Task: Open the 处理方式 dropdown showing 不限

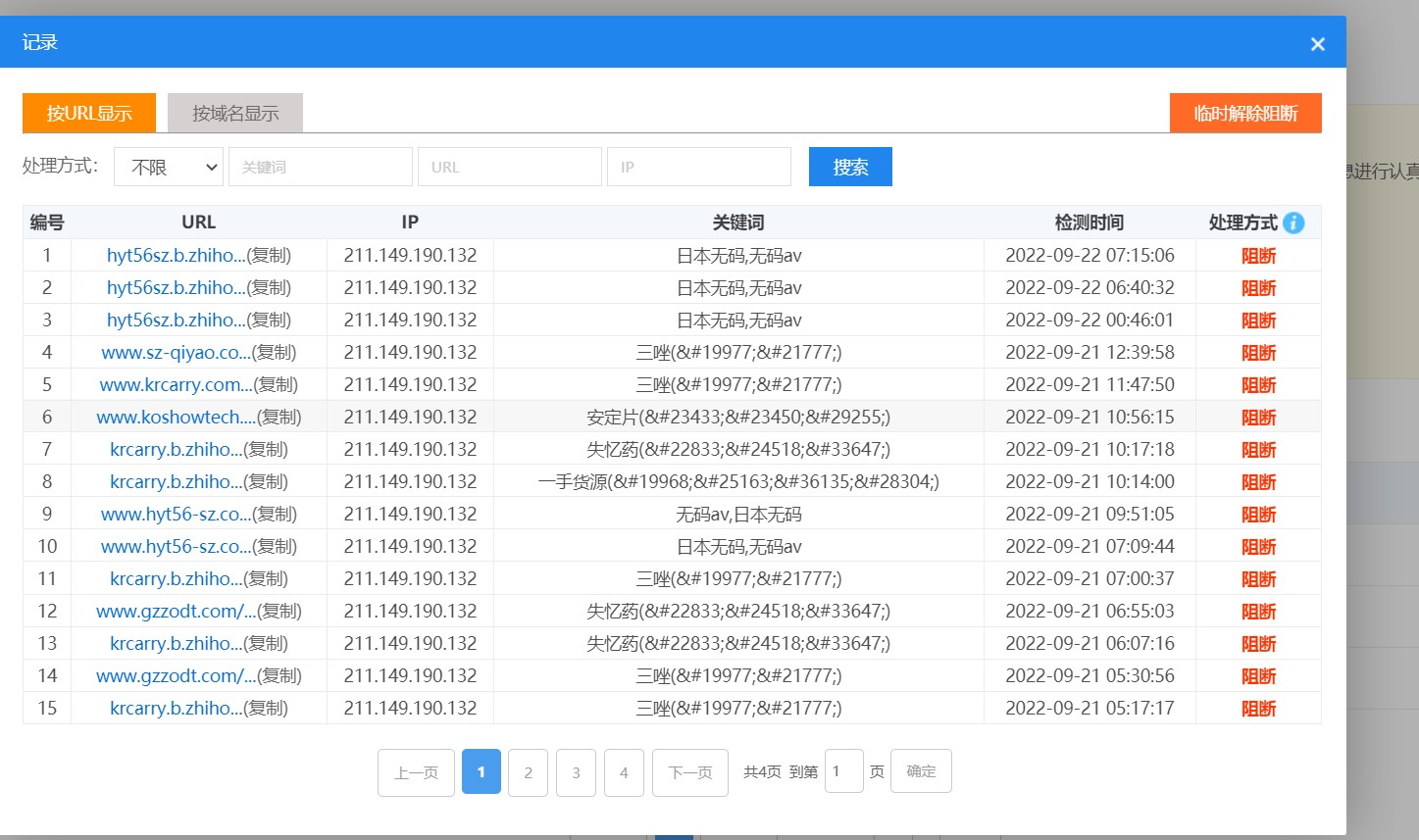Action: [x=169, y=167]
